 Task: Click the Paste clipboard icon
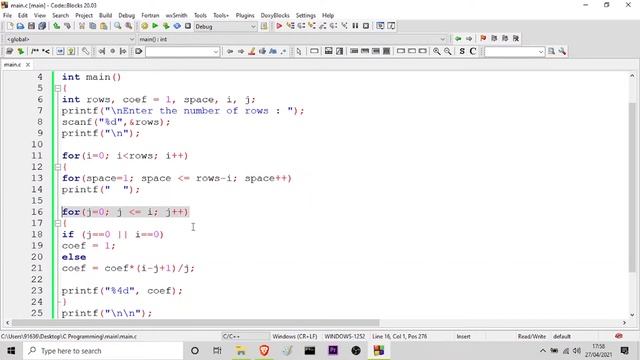pyautogui.click(x=104, y=26)
